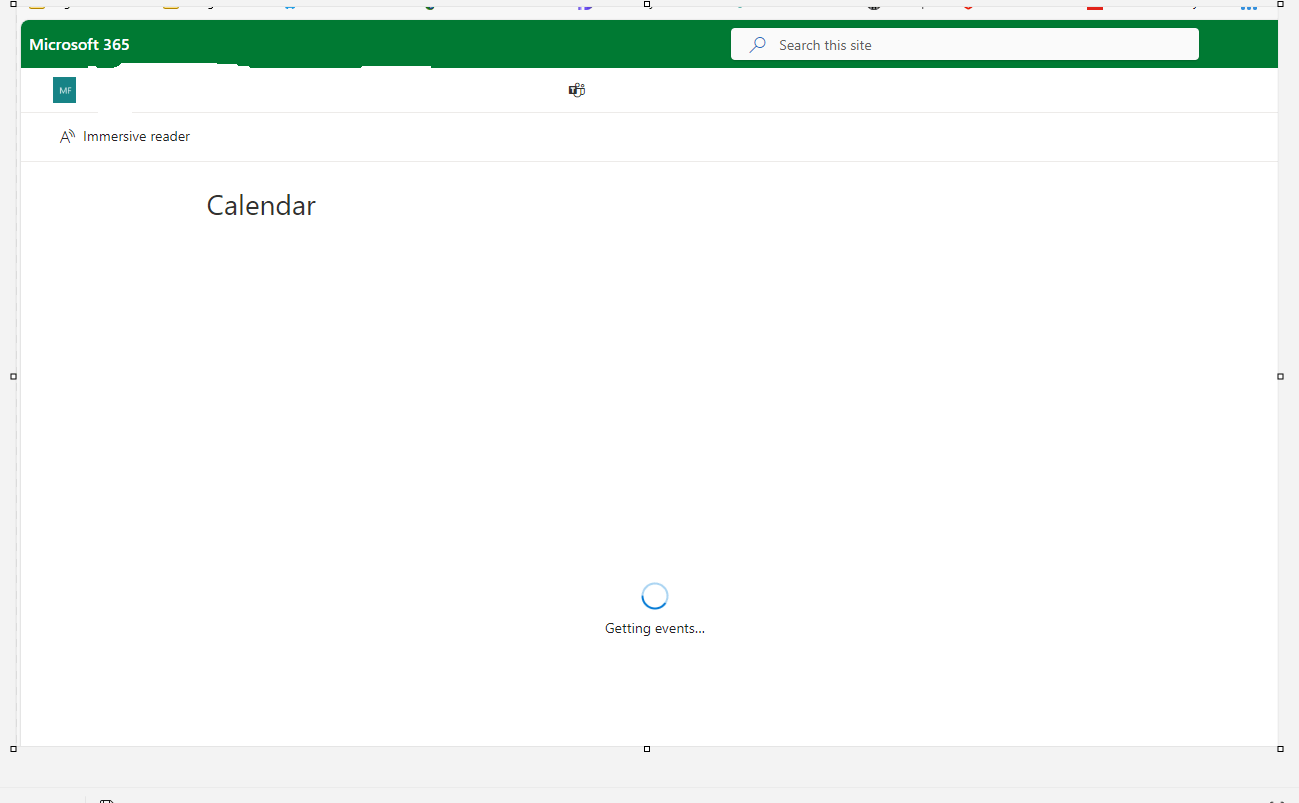Open the Microsoft 365 link in the green bar

pos(79,44)
